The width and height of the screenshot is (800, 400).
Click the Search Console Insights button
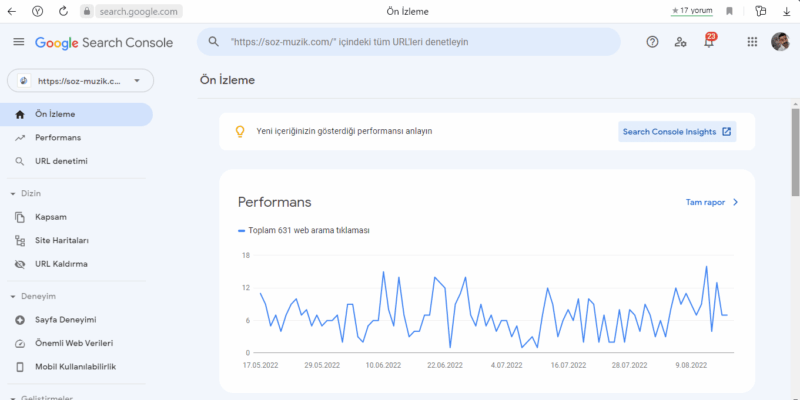click(677, 131)
